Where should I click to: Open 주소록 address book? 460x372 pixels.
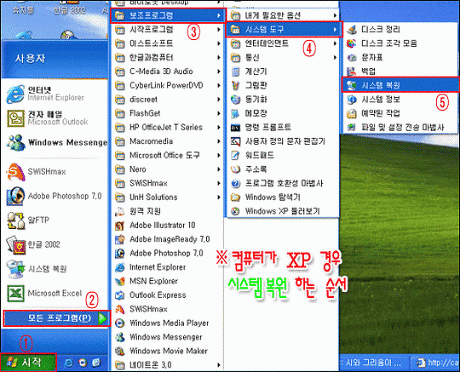[283, 169]
